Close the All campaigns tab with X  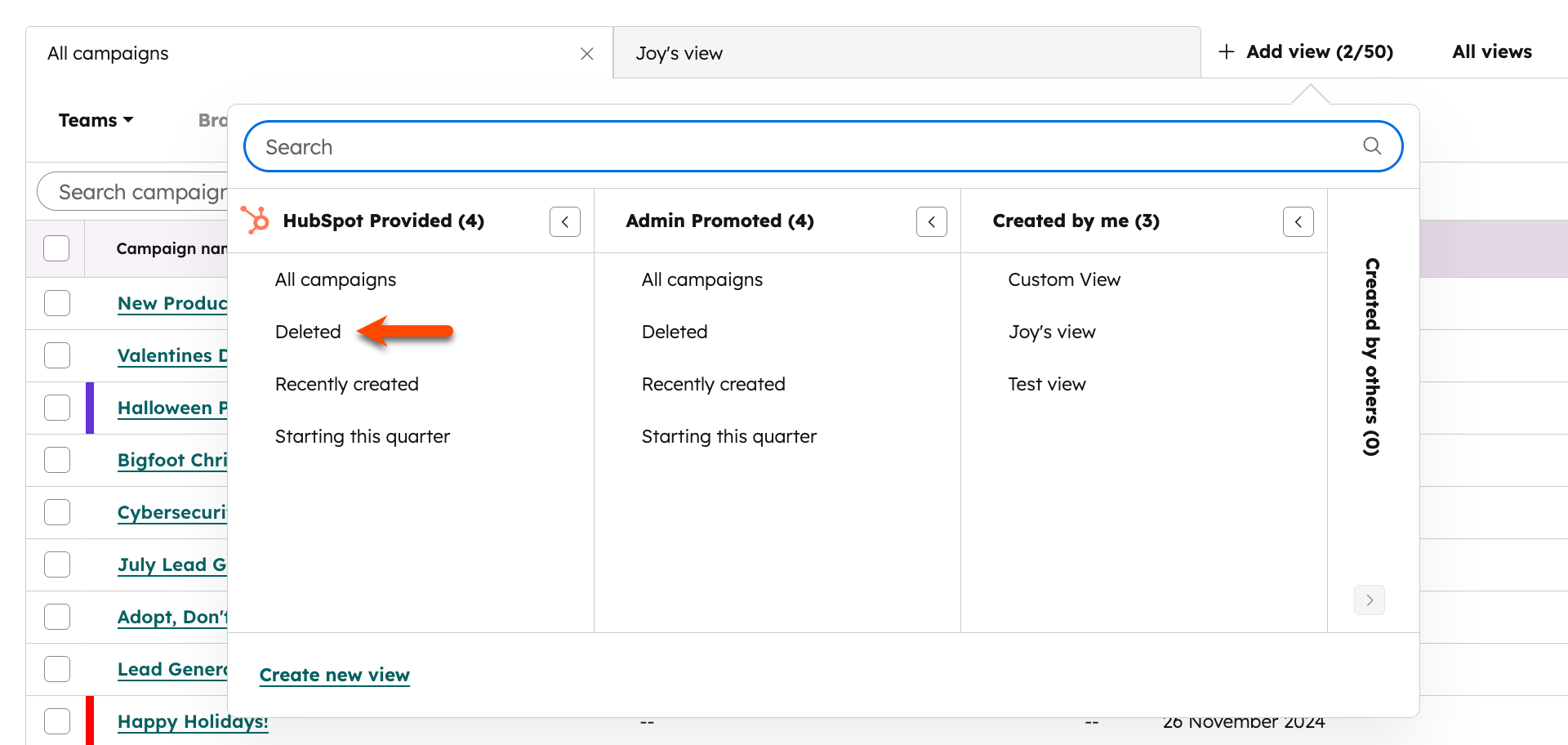[x=586, y=54]
